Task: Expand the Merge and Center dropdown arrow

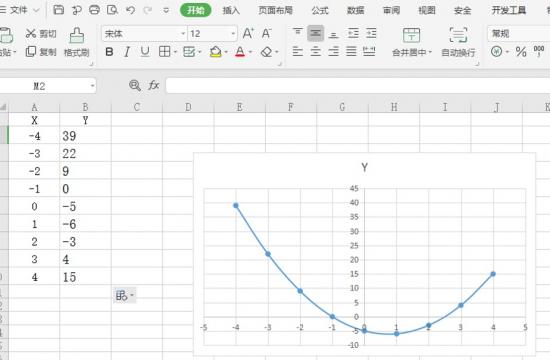Action: 430,52
